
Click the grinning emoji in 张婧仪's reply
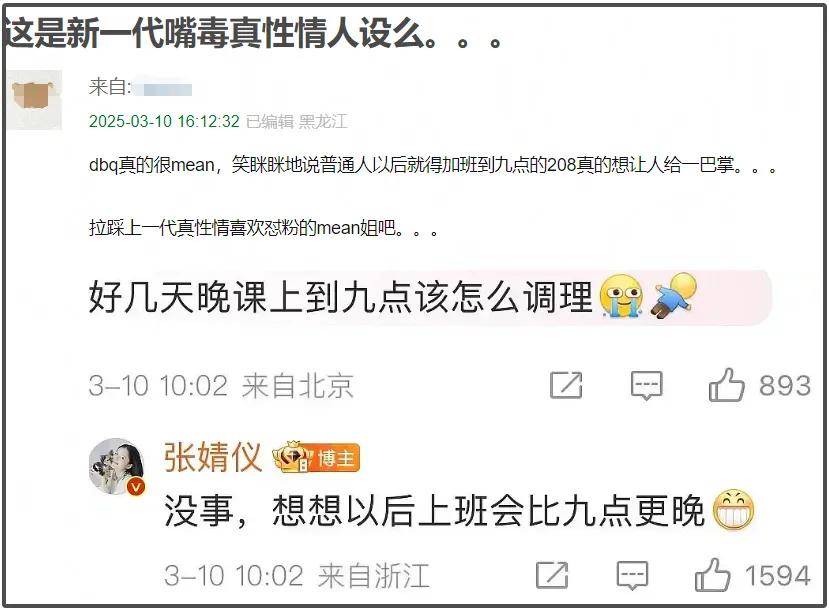click(733, 510)
